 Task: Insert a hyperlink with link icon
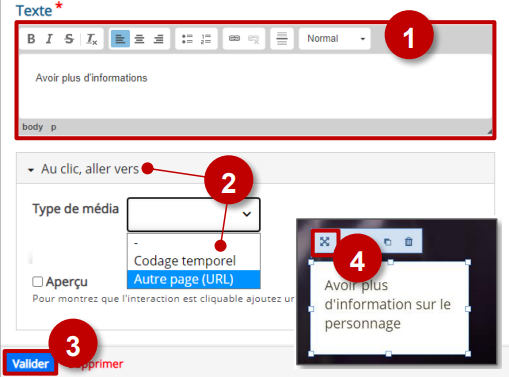[234, 39]
